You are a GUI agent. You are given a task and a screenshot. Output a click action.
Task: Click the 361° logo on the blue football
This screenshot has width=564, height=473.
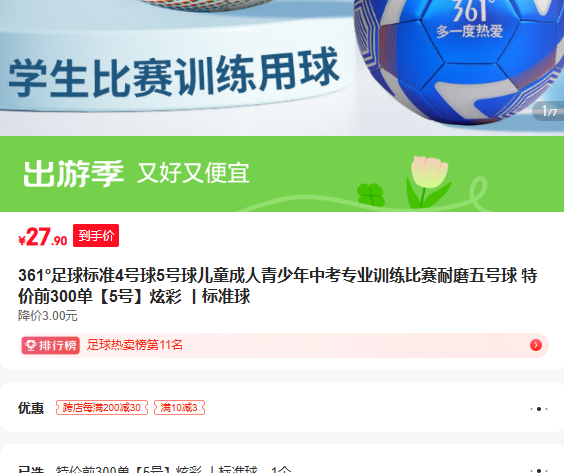(471, 10)
